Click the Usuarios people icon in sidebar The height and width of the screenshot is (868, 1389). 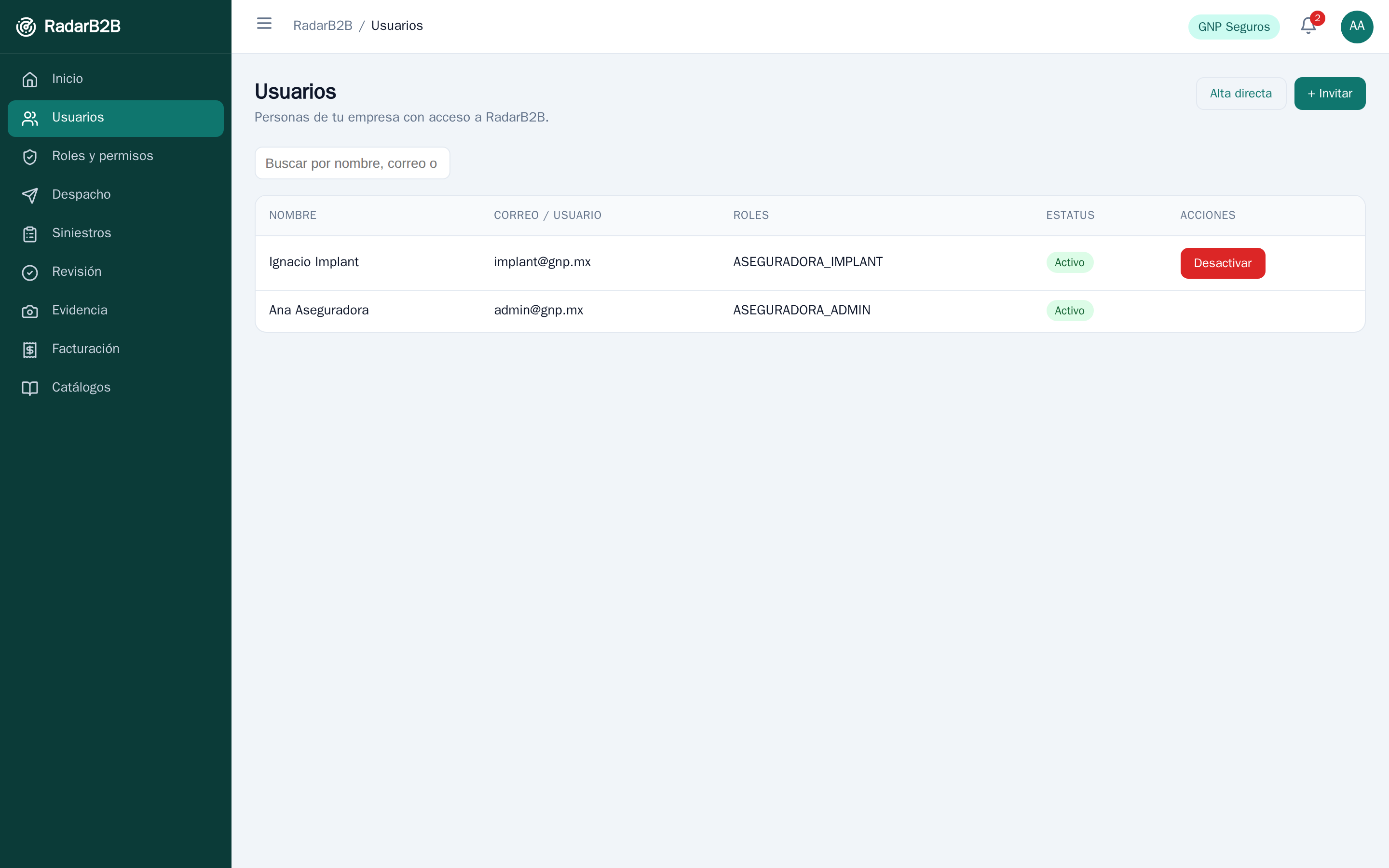pyautogui.click(x=30, y=118)
